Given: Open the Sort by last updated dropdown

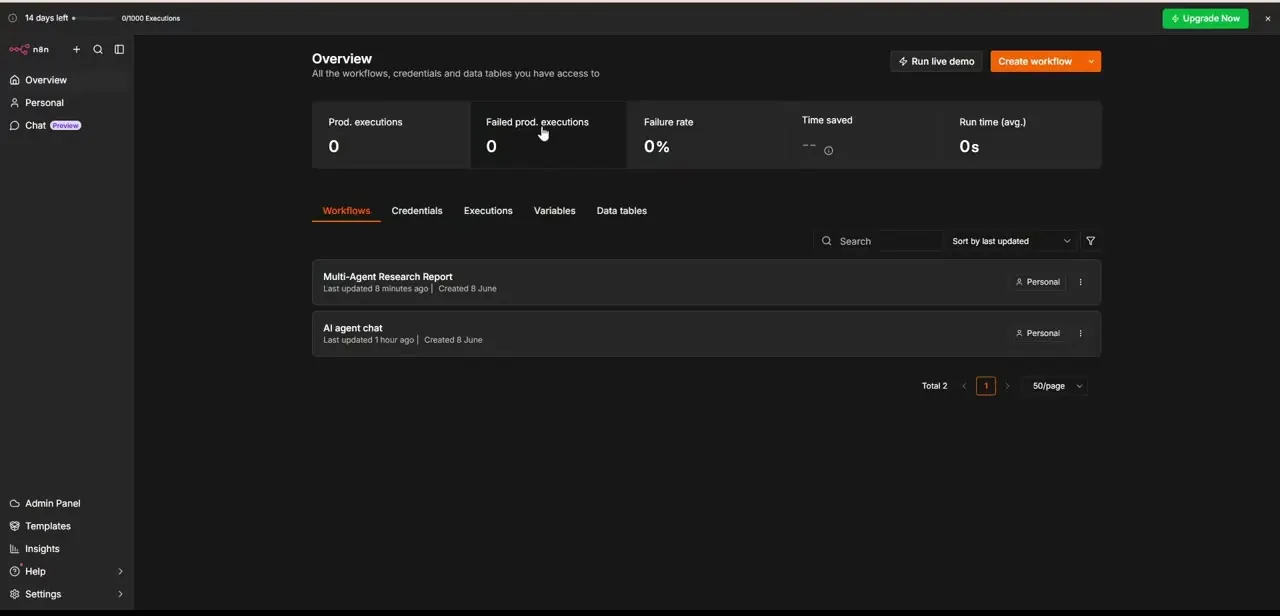Looking at the screenshot, I should 1011,241.
